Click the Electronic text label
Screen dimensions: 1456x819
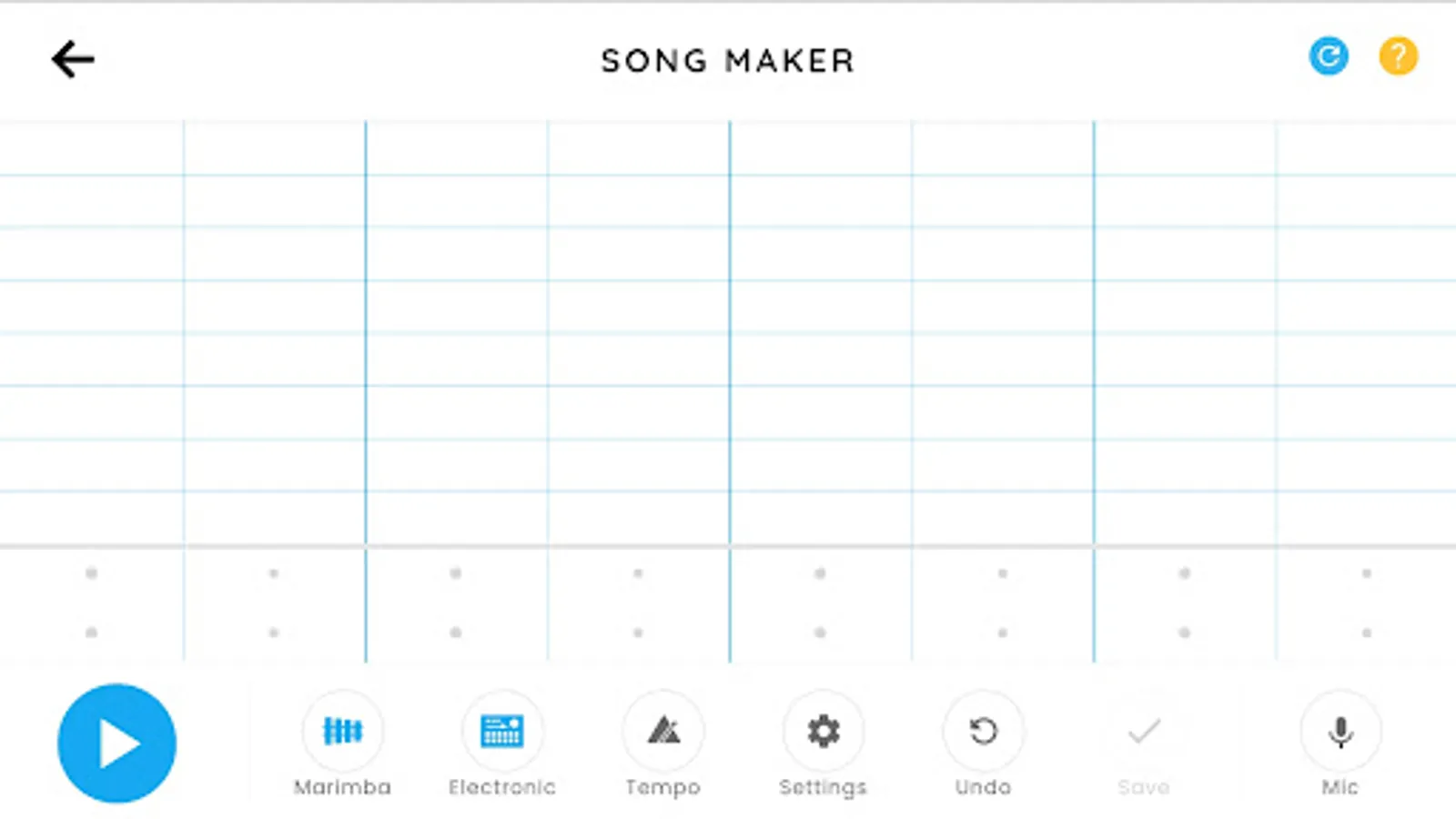(502, 787)
